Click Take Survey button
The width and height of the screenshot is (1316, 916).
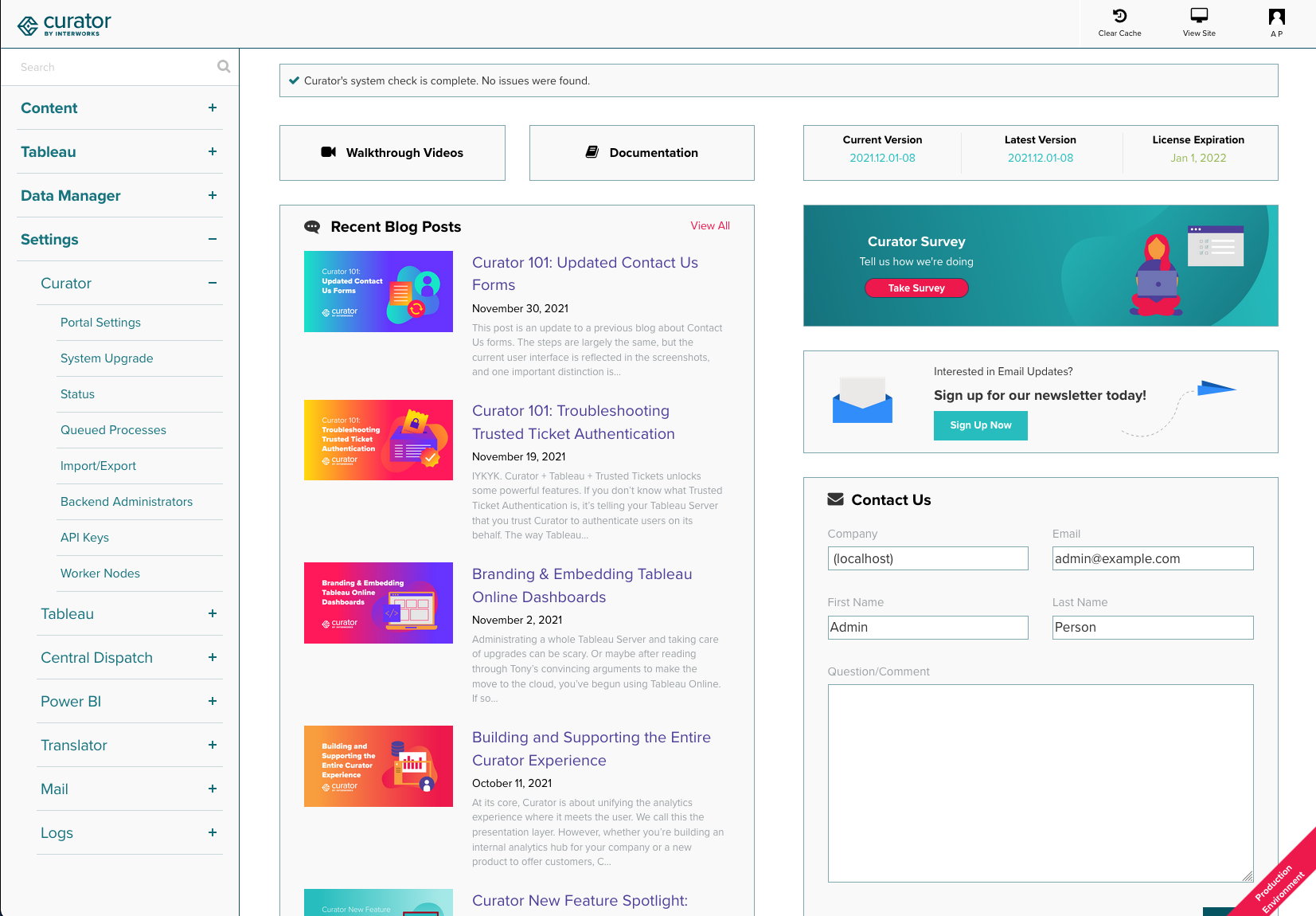(x=916, y=288)
